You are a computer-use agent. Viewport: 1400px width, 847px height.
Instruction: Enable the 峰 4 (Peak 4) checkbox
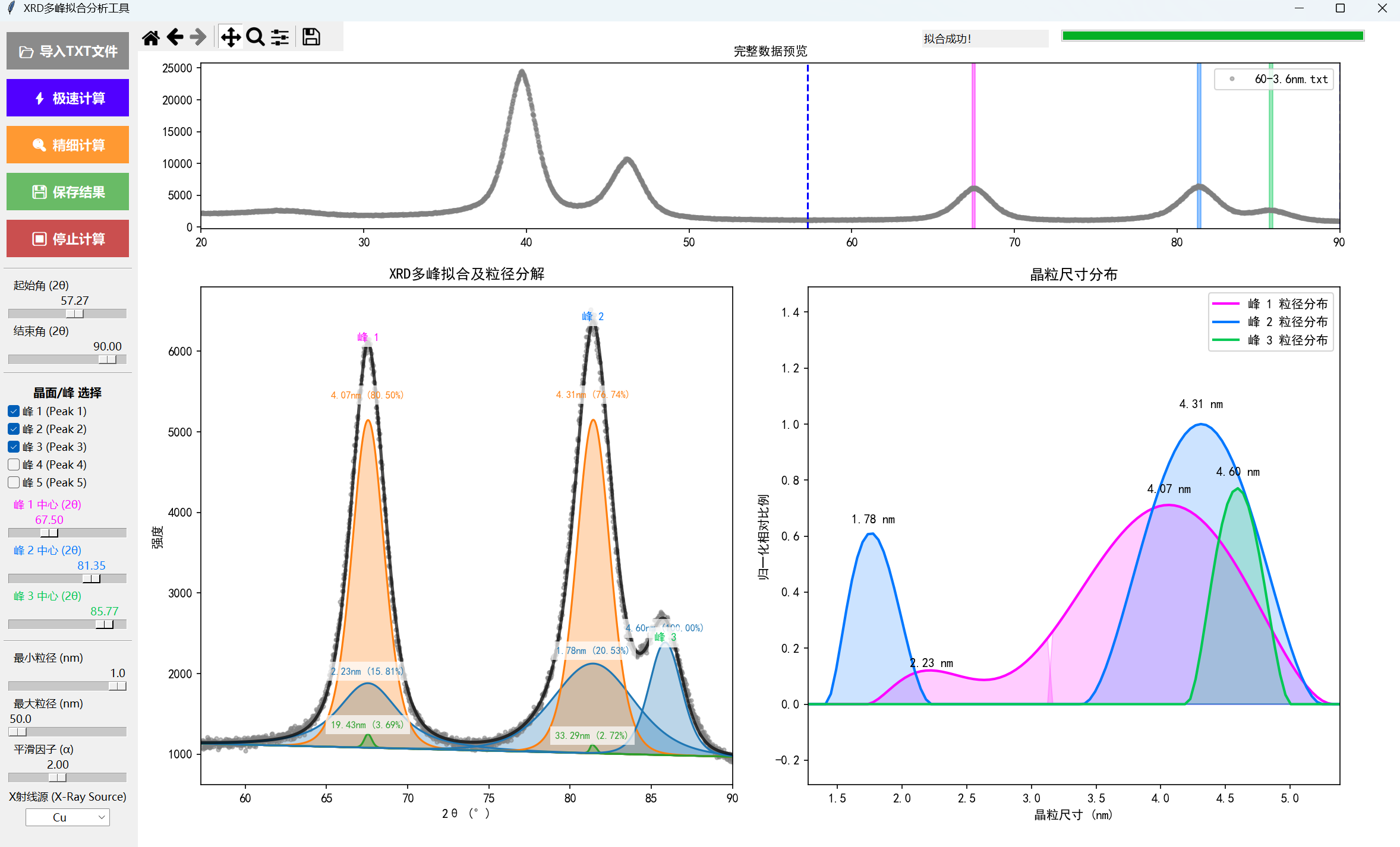pos(14,464)
